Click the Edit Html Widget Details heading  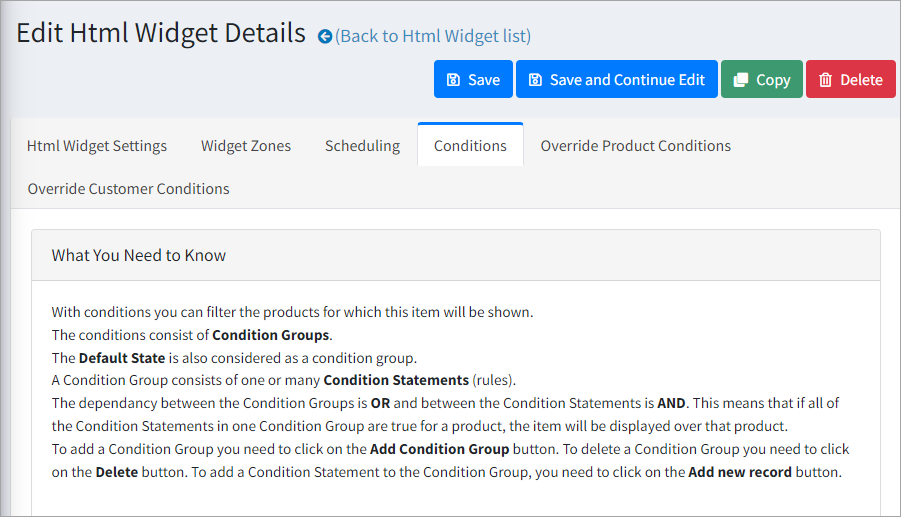[161, 33]
